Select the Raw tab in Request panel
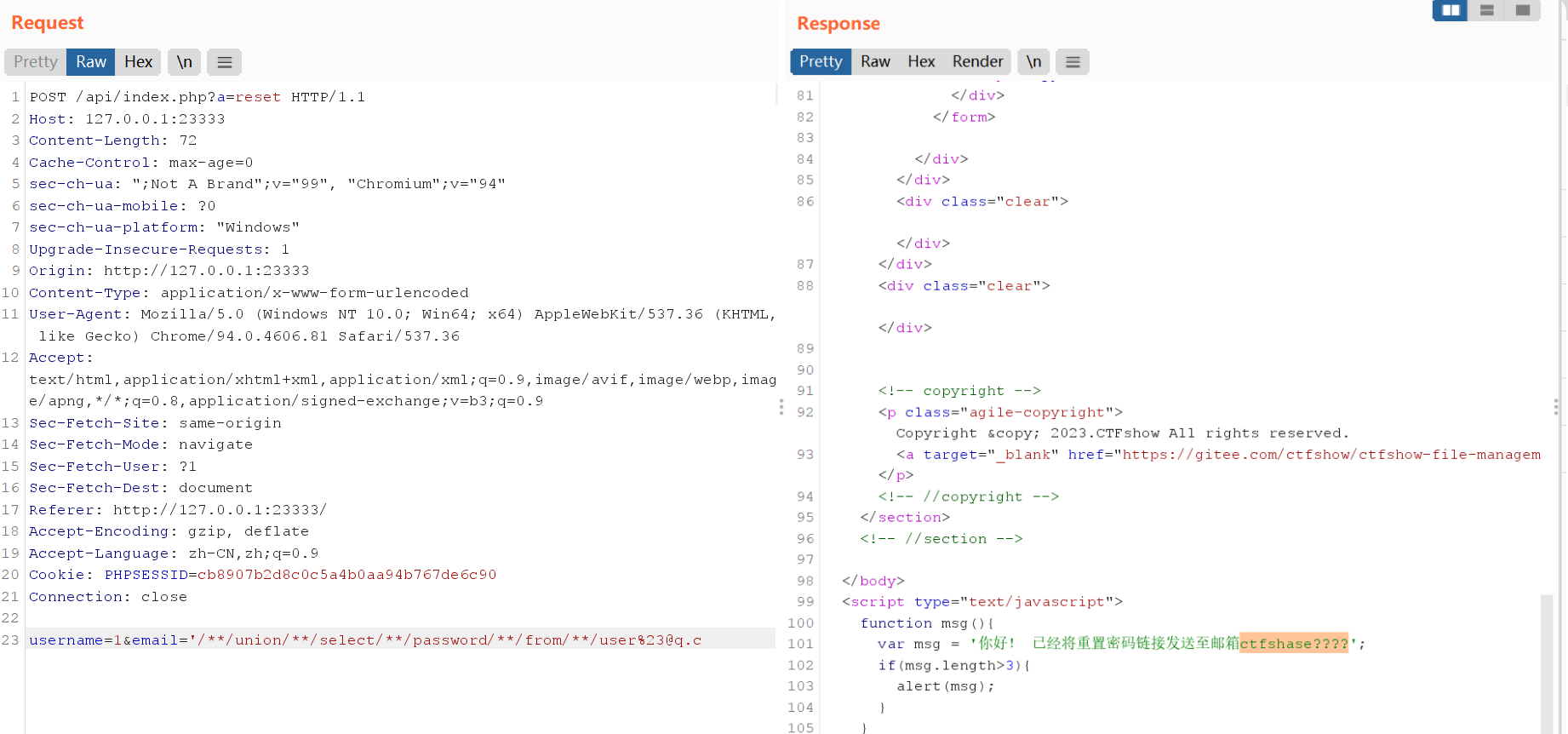The image size is (1568, 734). click(x=91, y=62)
